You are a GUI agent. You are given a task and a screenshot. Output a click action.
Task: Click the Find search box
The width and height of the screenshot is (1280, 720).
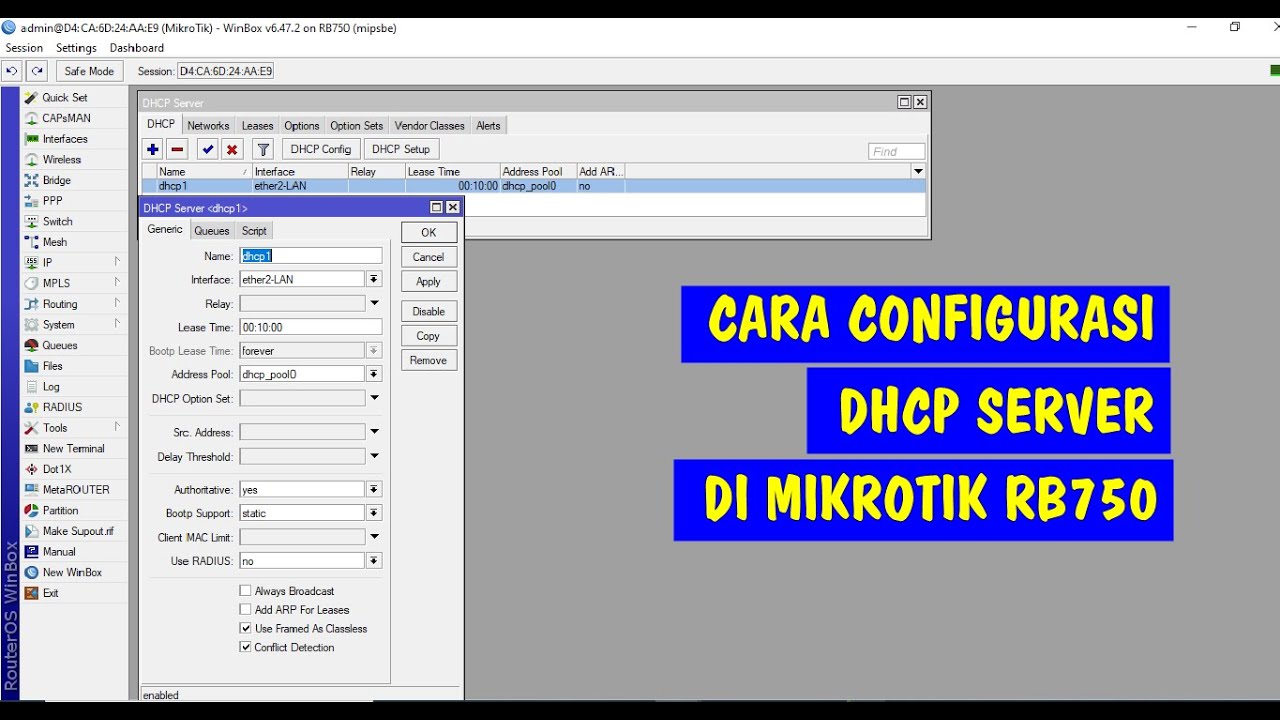pos(897,152)
